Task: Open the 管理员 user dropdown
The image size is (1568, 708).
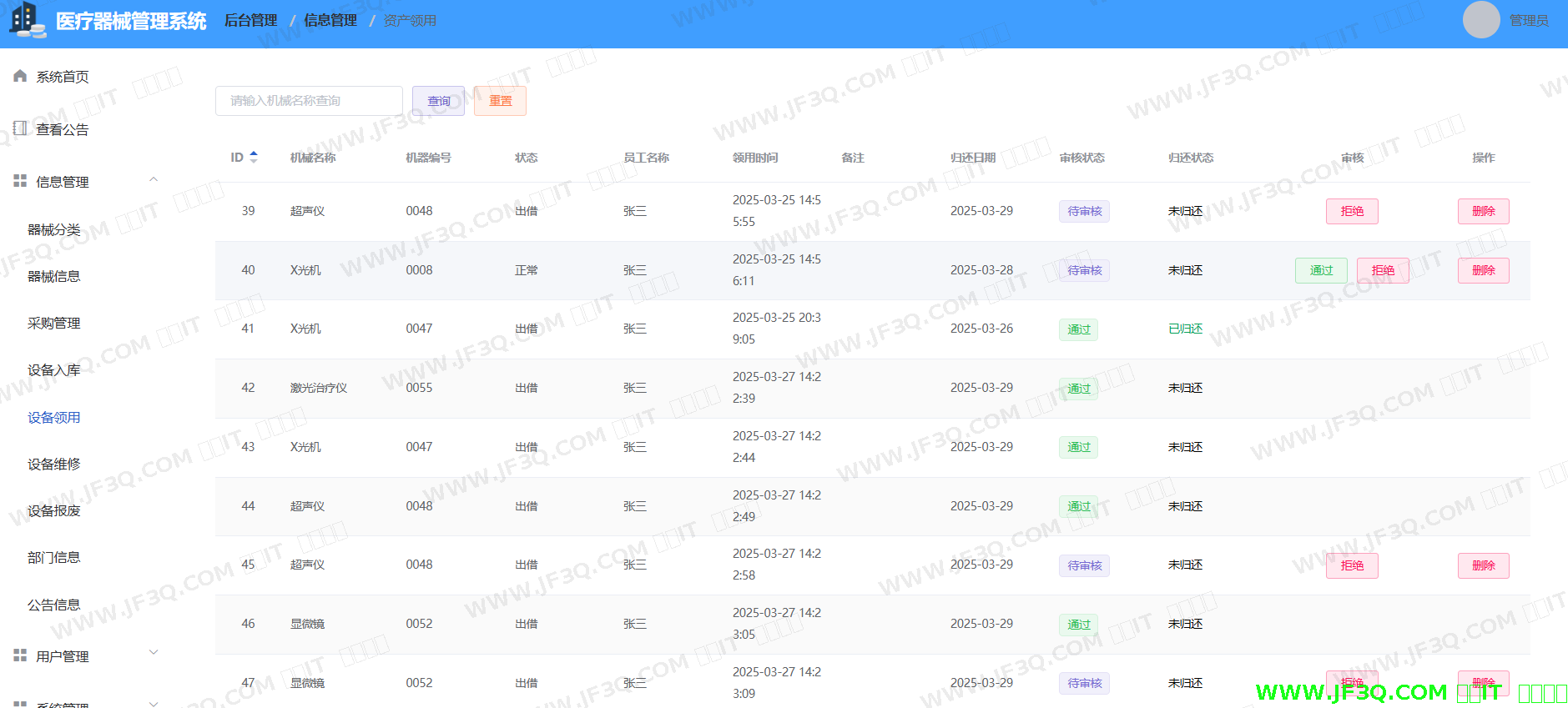Action: click(x=1528, y=21)
